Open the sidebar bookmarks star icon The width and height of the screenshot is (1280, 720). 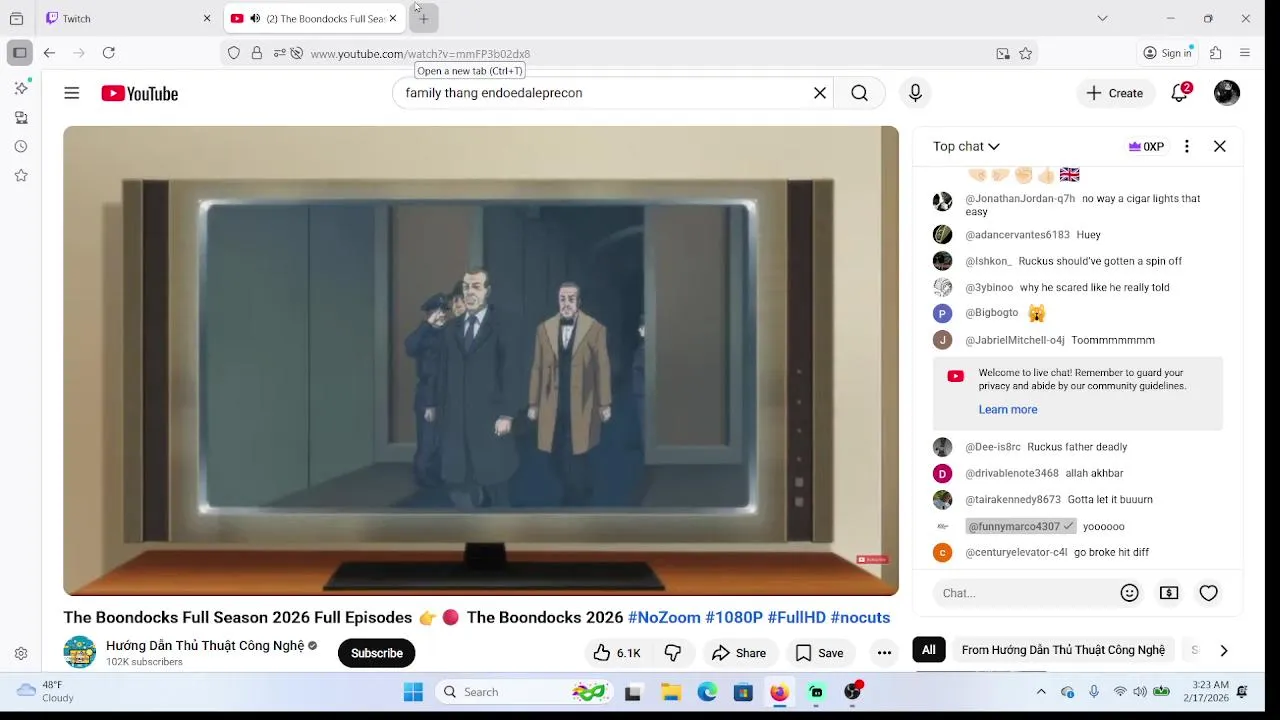coord(21,175)
